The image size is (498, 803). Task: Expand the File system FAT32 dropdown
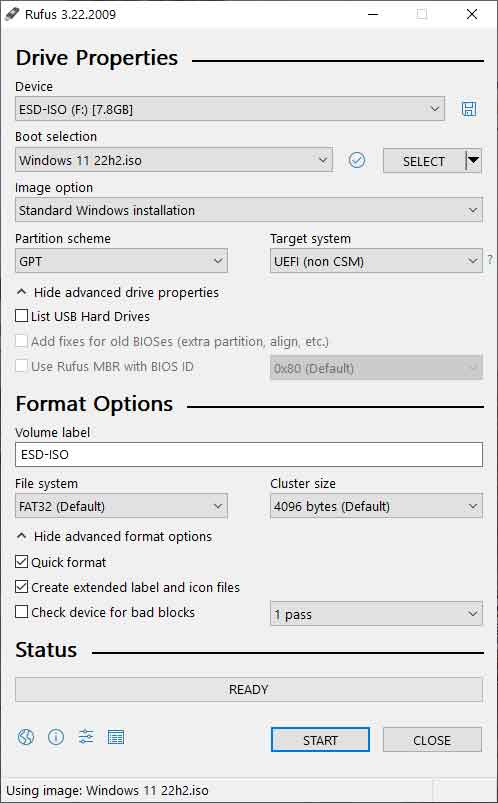(x=121, y=506)
